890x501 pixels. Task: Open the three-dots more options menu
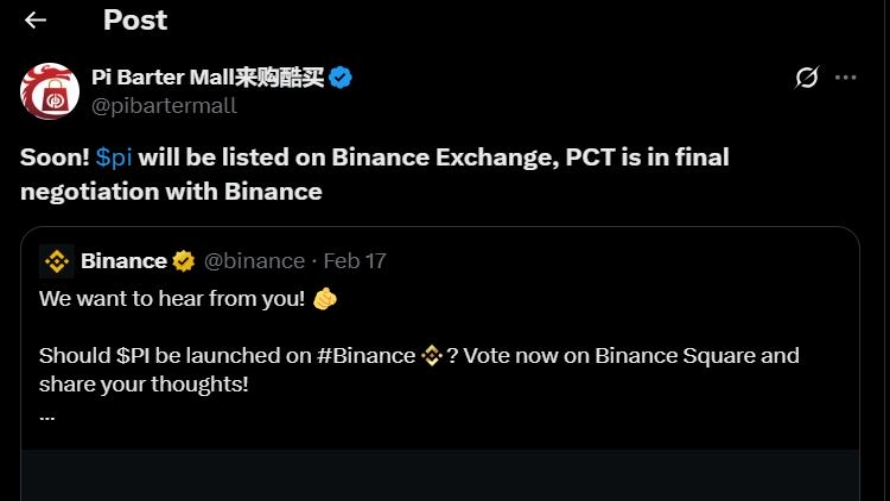pos(846,77)
